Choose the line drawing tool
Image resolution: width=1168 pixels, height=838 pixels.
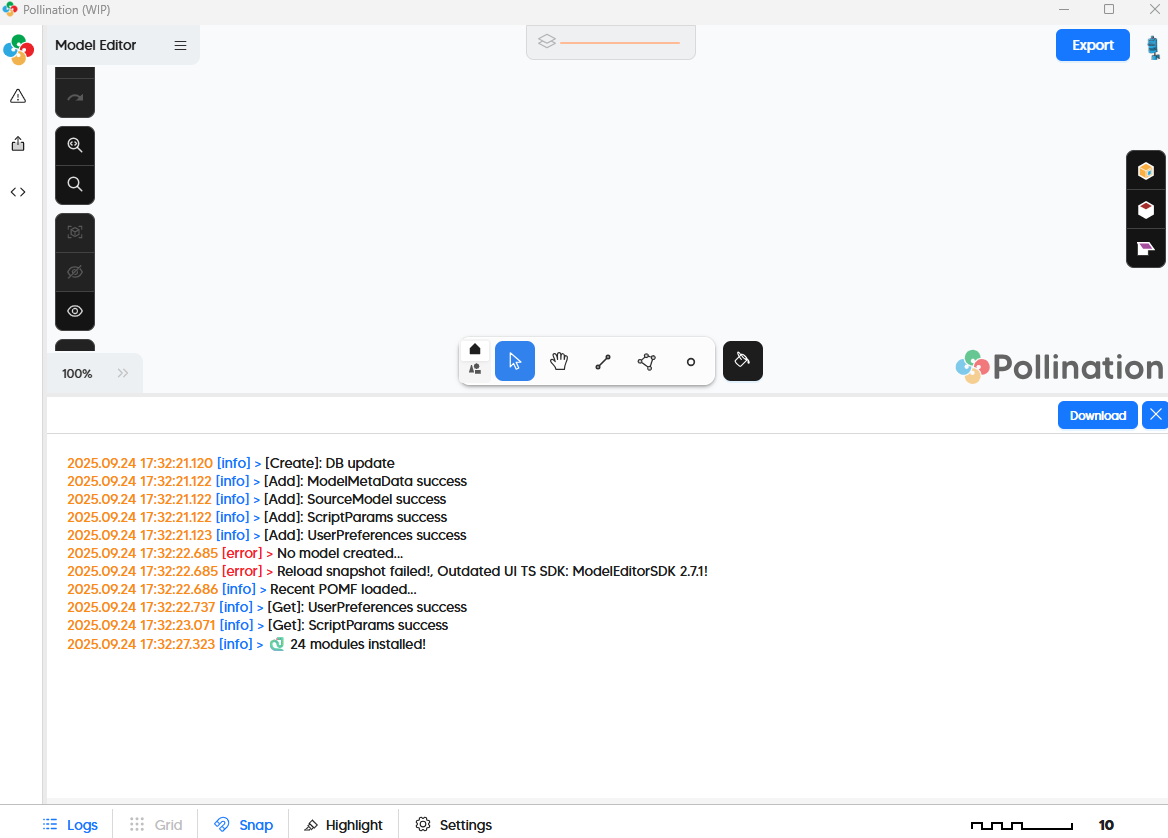(603, 362)
